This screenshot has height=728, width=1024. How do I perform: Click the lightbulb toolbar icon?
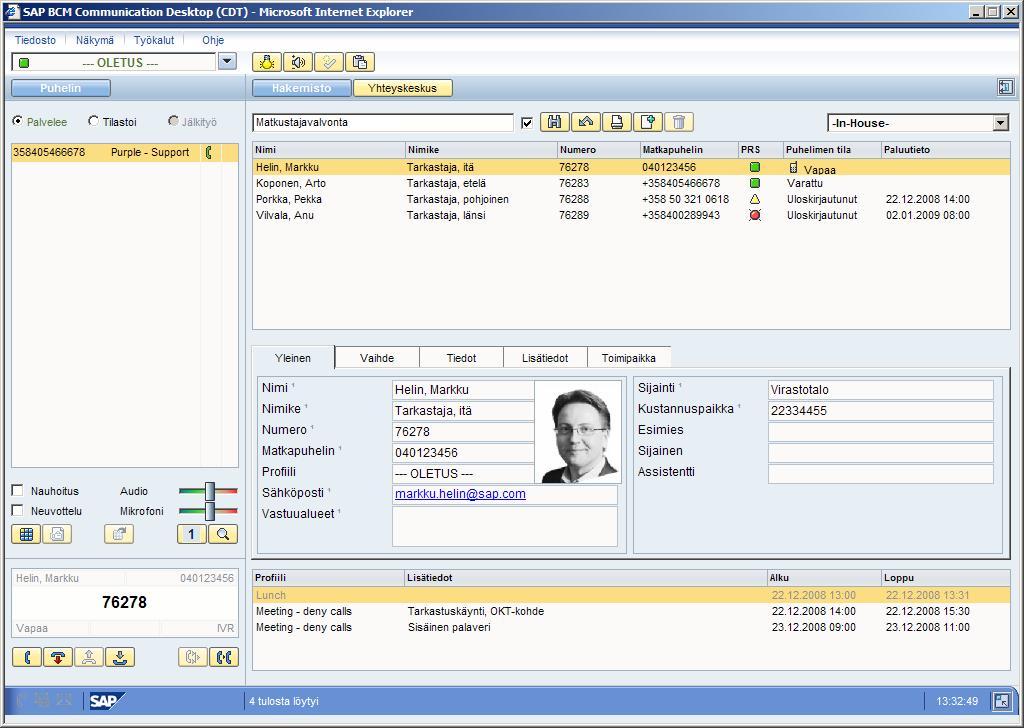(x=266, y=62)
